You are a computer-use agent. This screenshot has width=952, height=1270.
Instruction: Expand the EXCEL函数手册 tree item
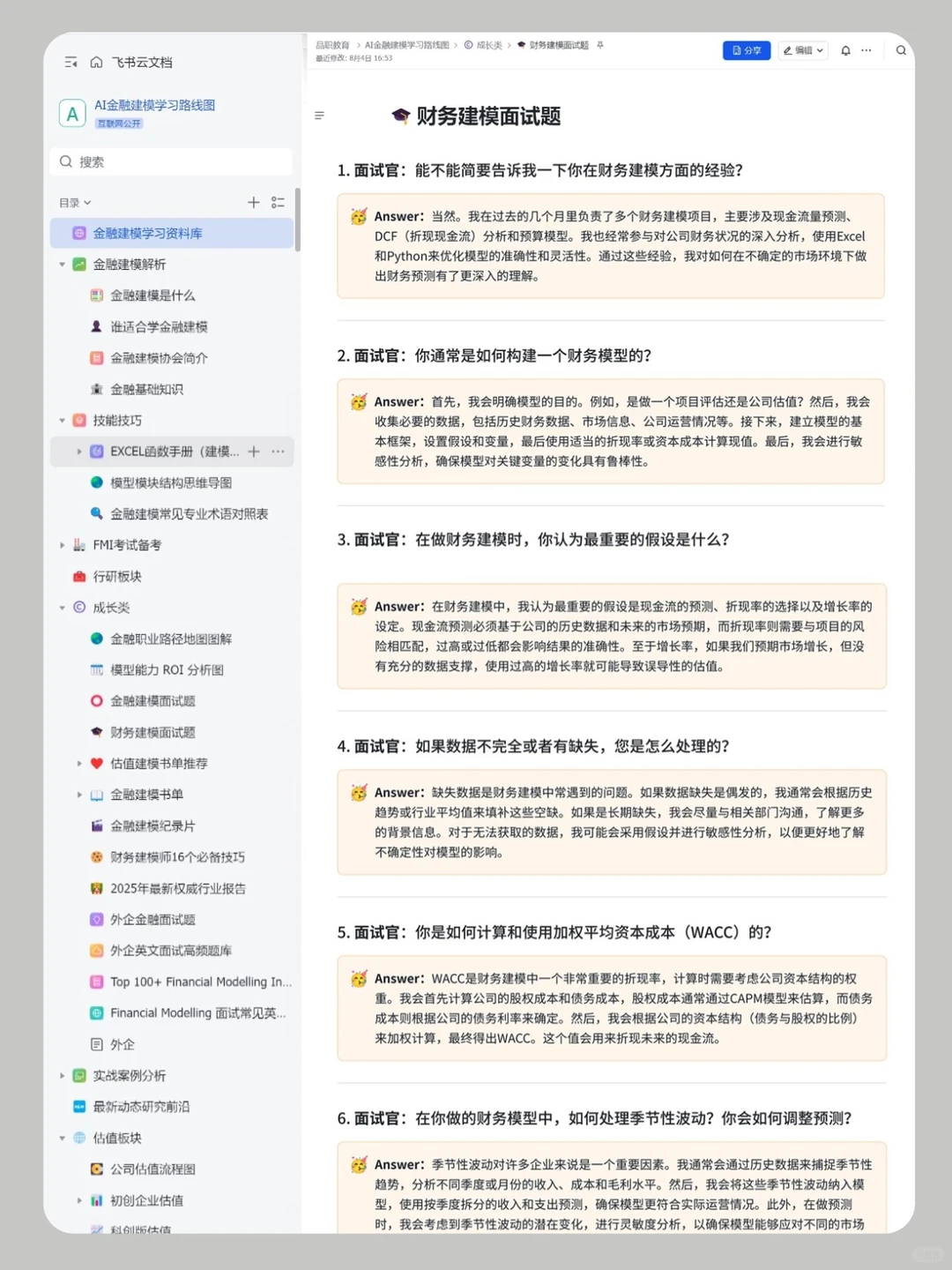tap(79, 452)
